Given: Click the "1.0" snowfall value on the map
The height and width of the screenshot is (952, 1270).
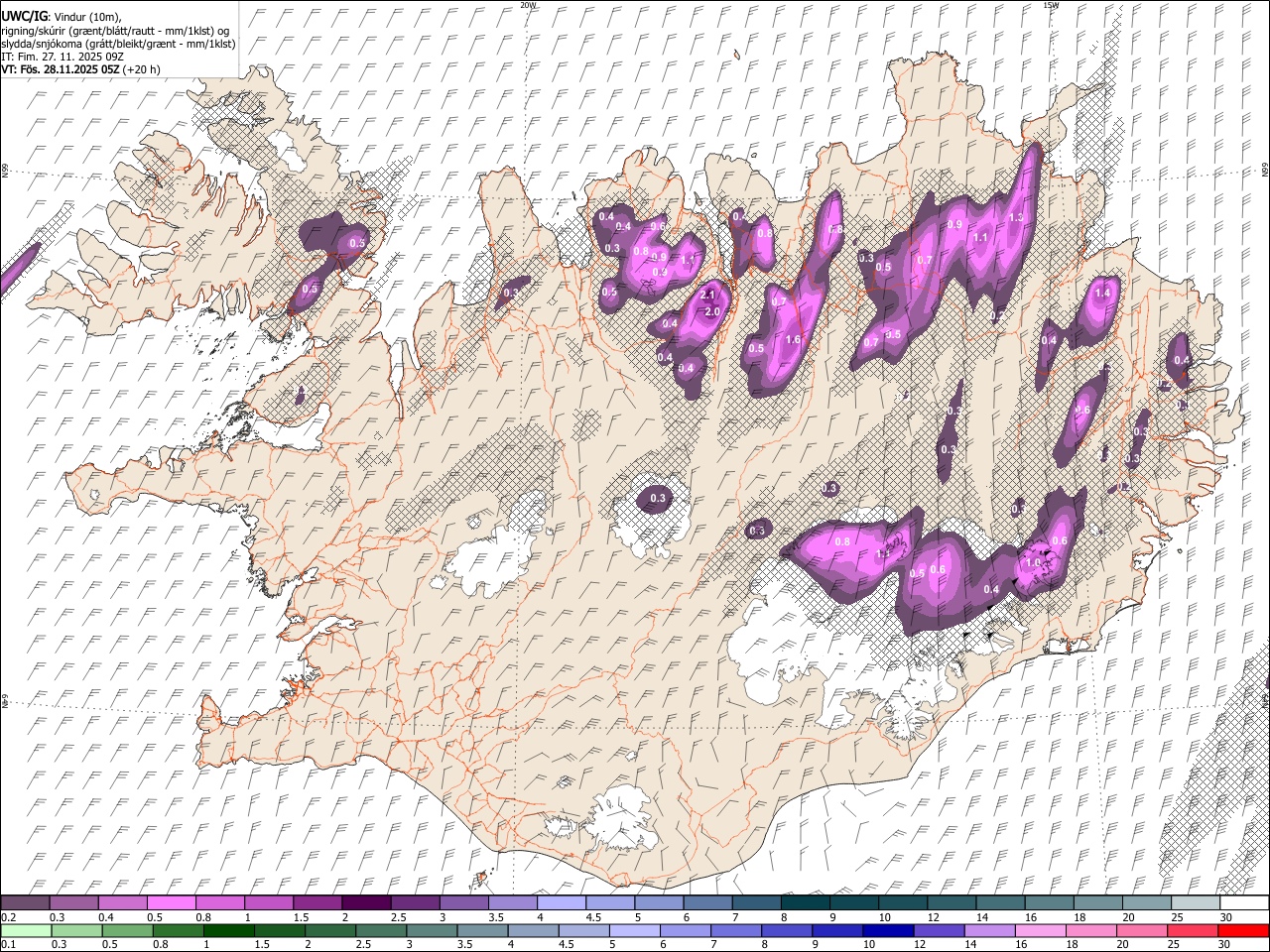Looking at the screenshot, I should pos(1033,562).
